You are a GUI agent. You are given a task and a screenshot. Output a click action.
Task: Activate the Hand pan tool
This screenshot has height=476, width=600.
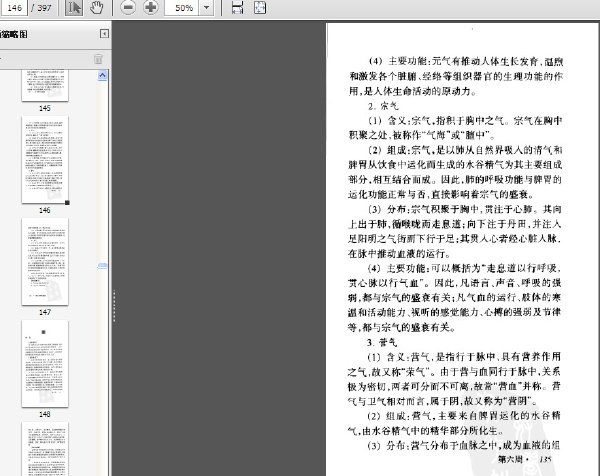96,8
